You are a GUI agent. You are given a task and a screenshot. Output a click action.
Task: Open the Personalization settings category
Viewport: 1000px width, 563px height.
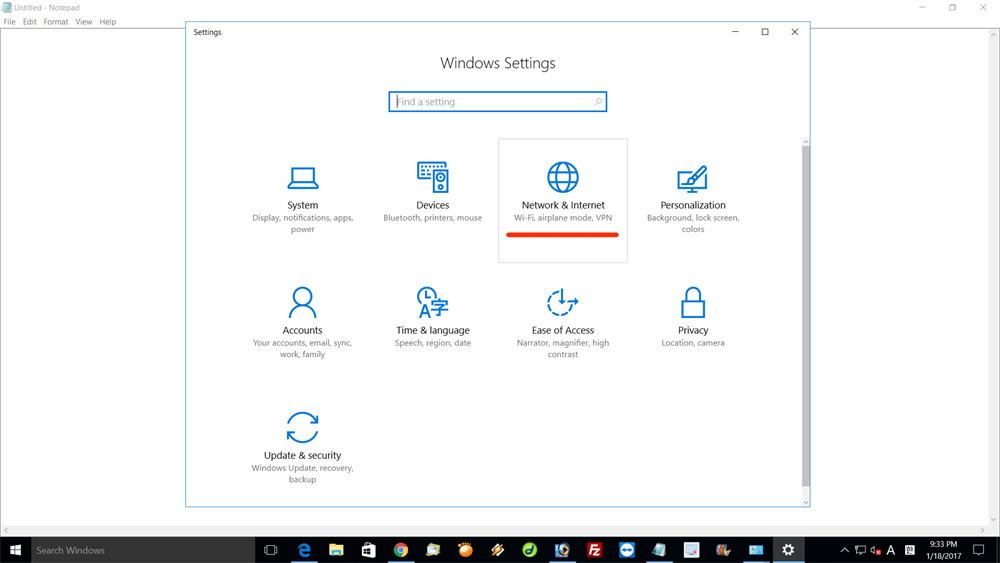[x=693, y=199]
